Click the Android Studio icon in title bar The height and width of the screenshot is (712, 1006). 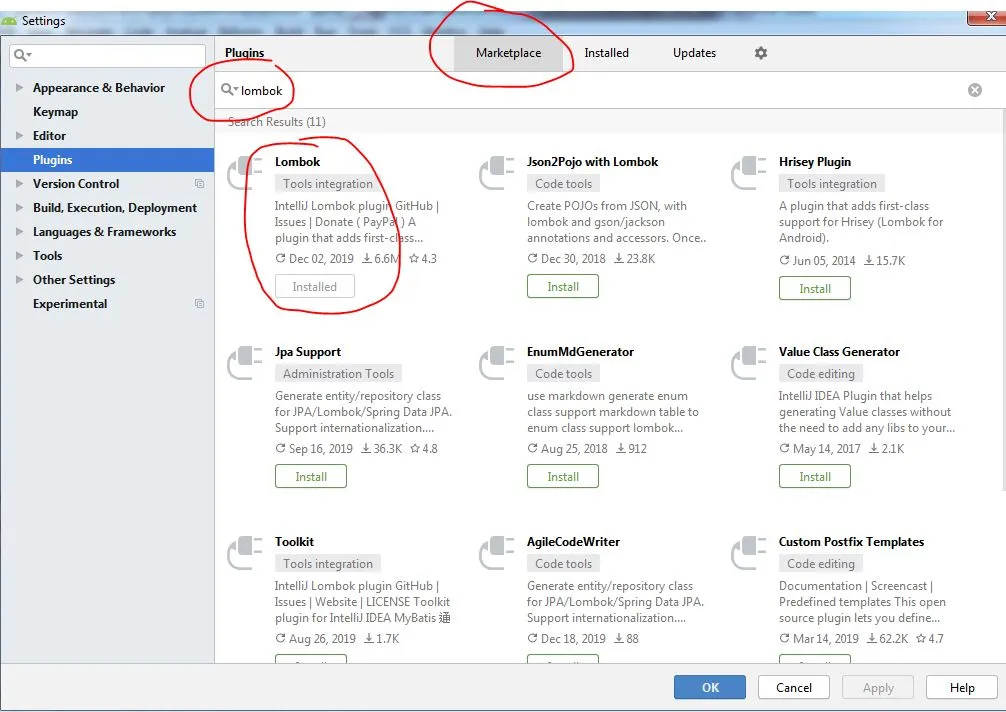click(9, 21)
